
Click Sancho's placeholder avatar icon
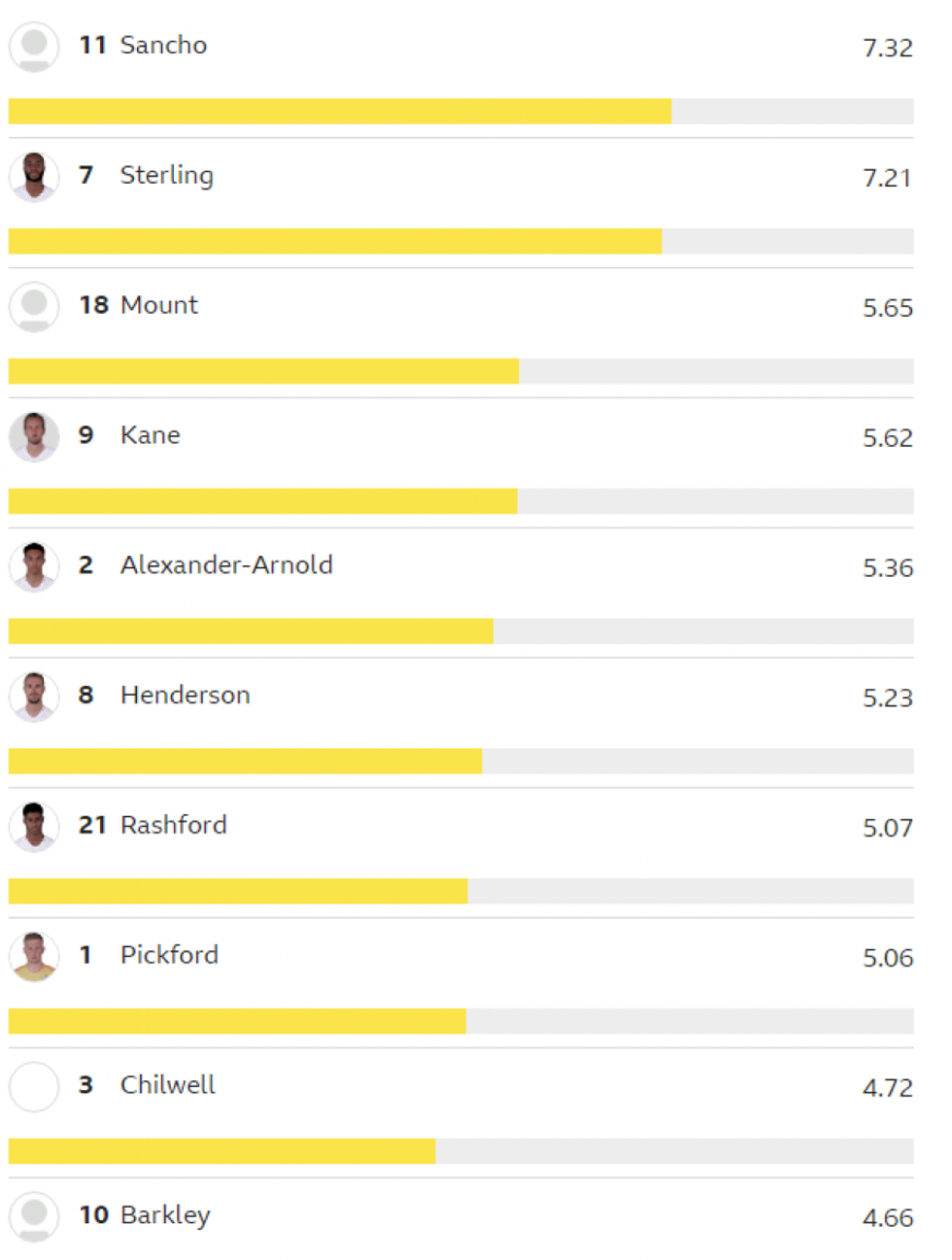(x=34, y=47)
